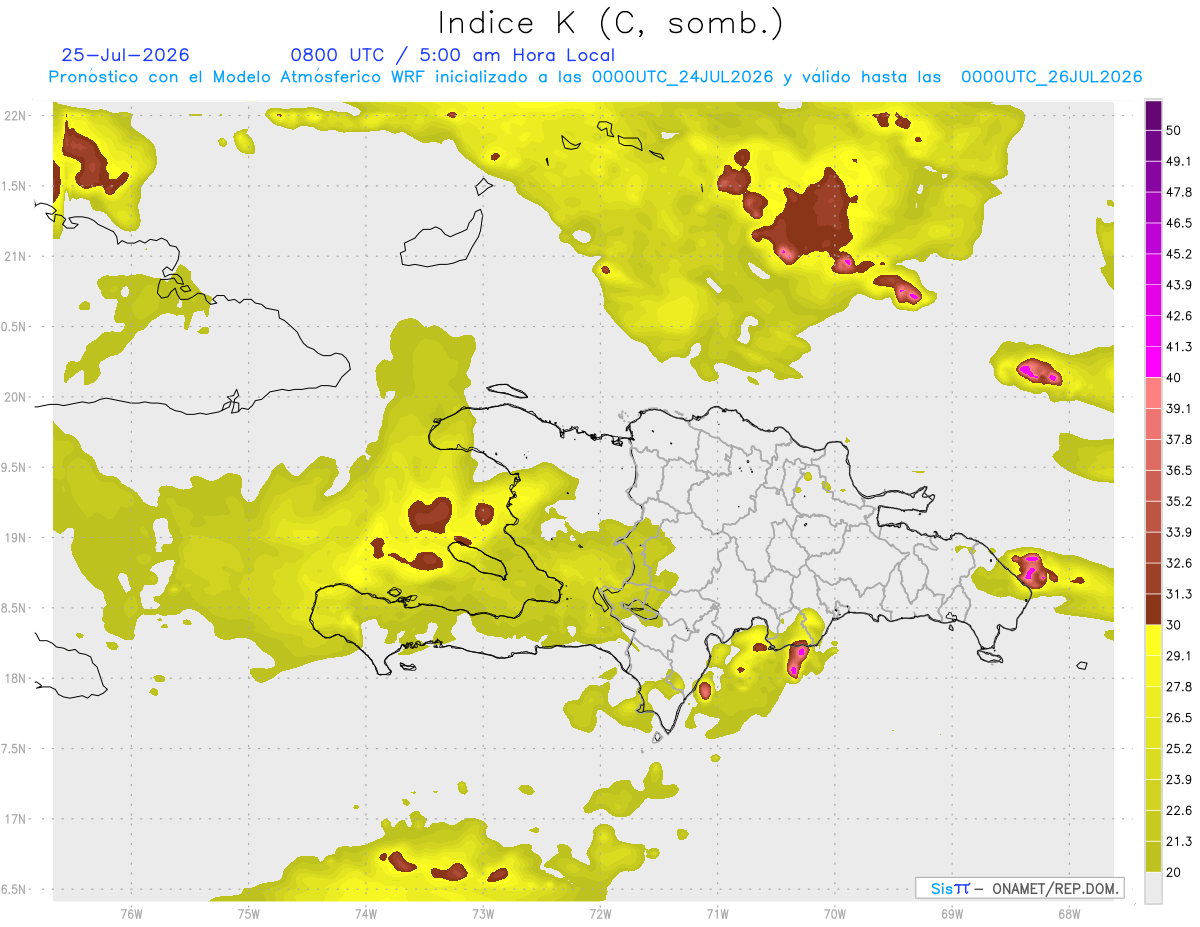The image size is (1200, 927).
Task: Select the "22.6" color scale value
Action: 1179,811
